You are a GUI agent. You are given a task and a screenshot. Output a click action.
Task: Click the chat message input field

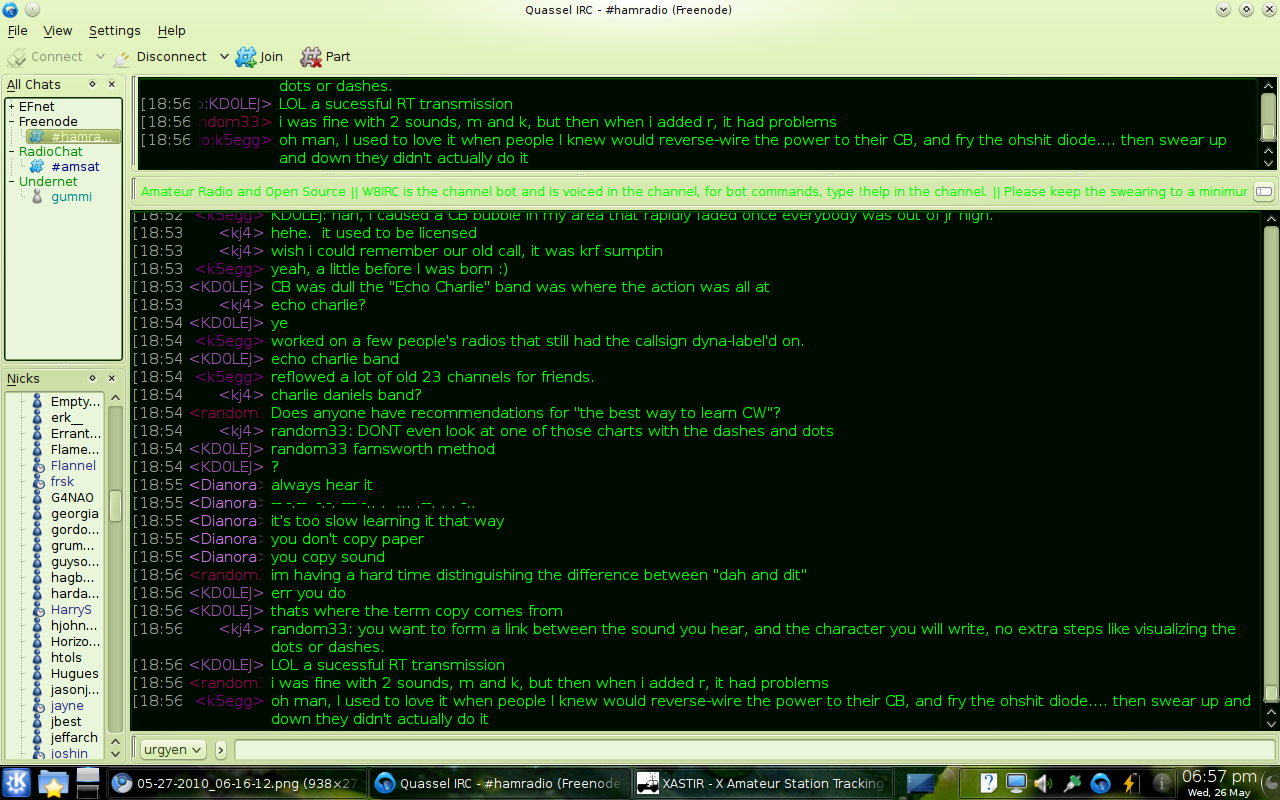[x=755, y=749]
